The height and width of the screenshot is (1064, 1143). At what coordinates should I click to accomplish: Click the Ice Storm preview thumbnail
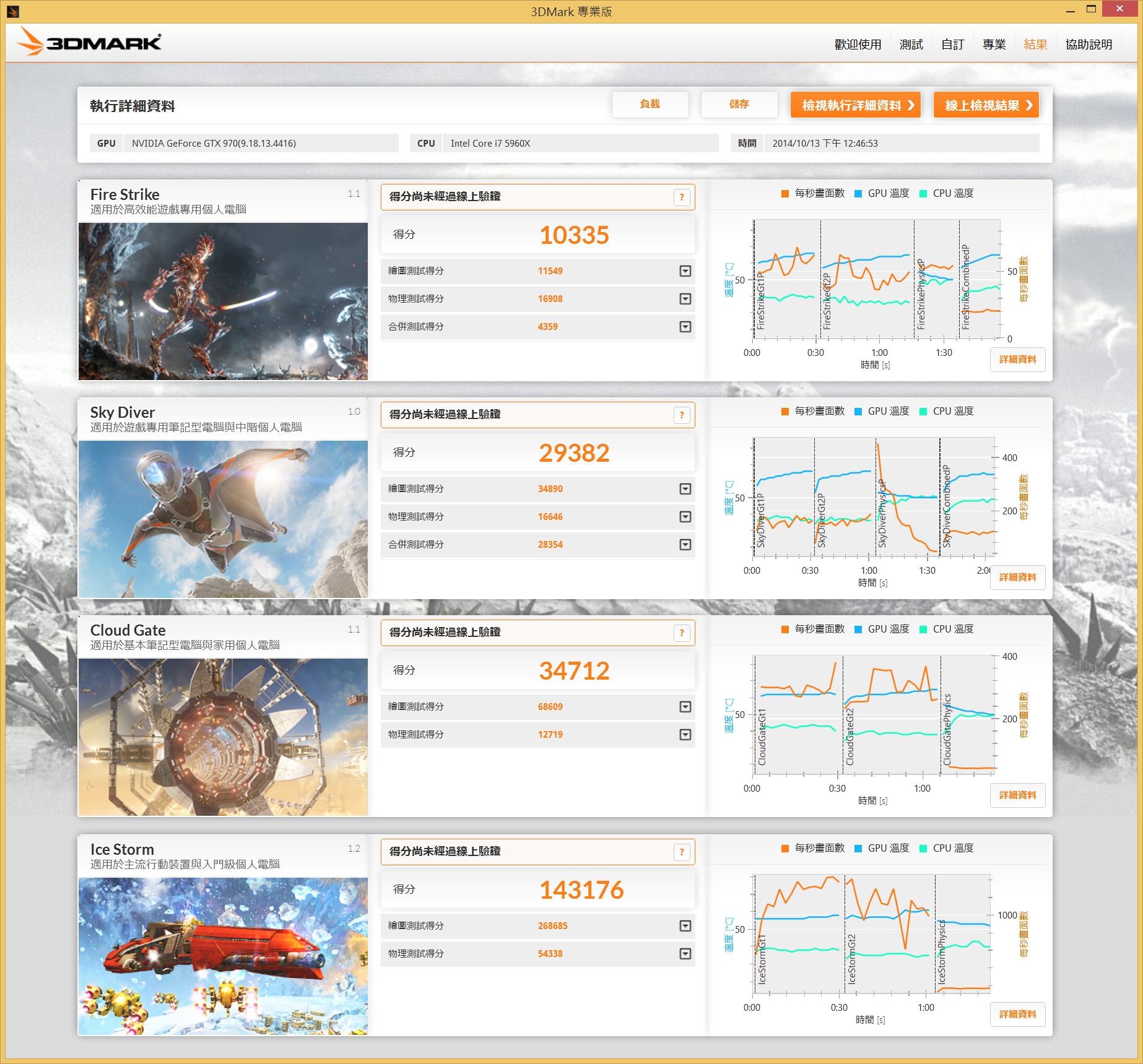coord(223,956)
